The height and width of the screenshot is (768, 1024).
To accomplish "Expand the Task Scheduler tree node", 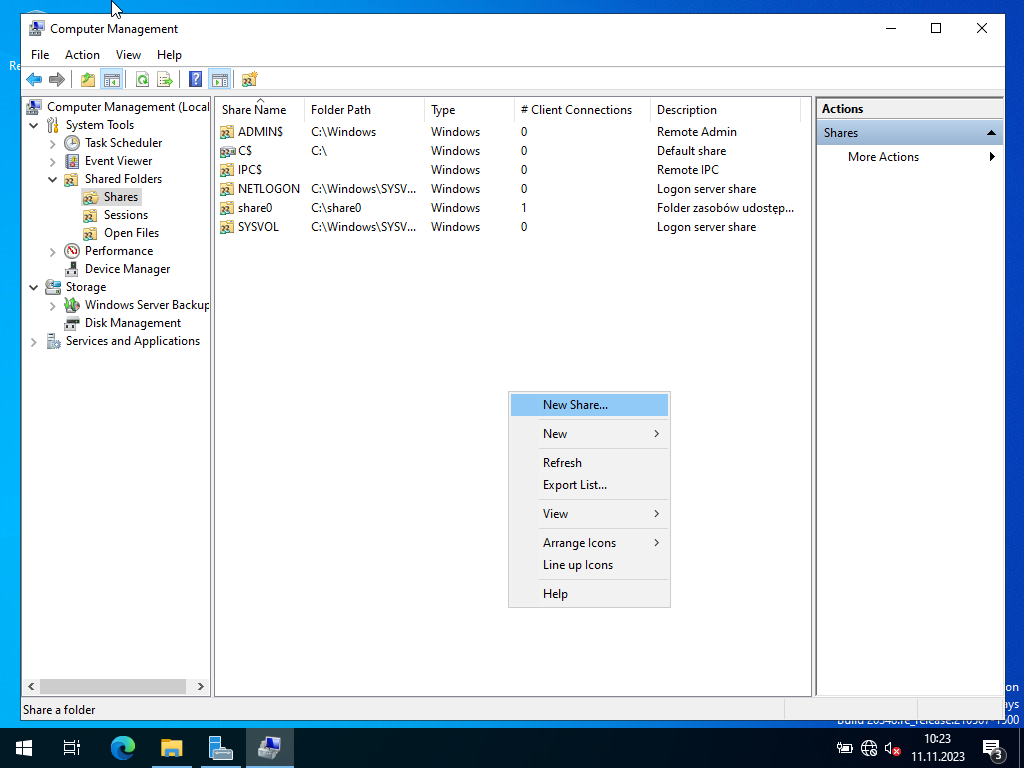I will 53,143.
